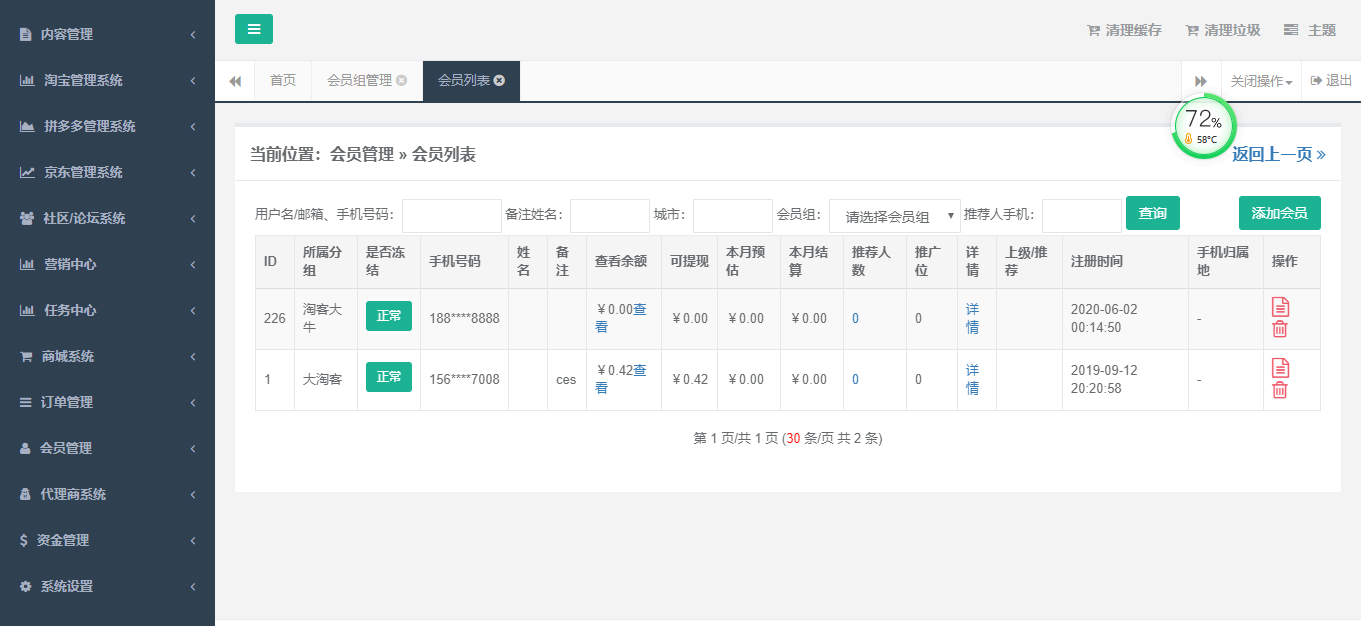Click the 查询 search button
This screenshot has width=1361, height=626.
click(1152, 213)
